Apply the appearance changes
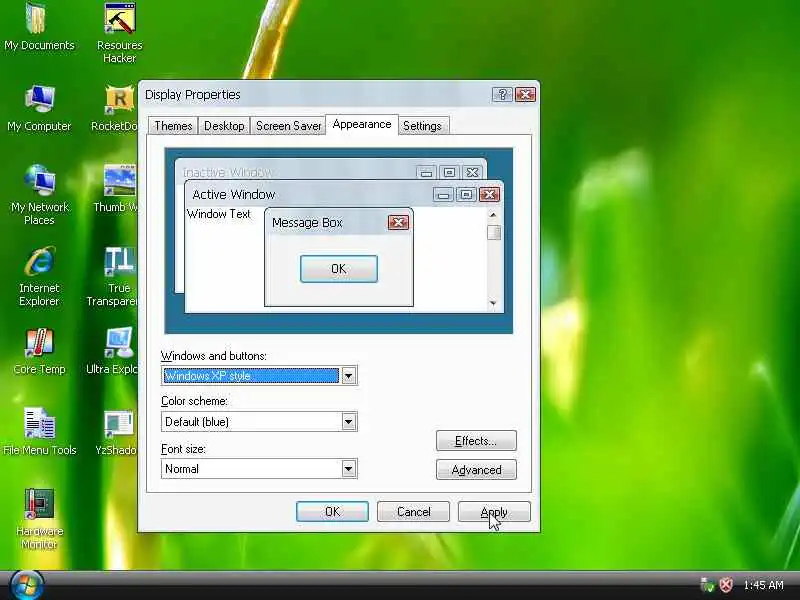Viewport: 800px width, 600px height. click(494, 512)
